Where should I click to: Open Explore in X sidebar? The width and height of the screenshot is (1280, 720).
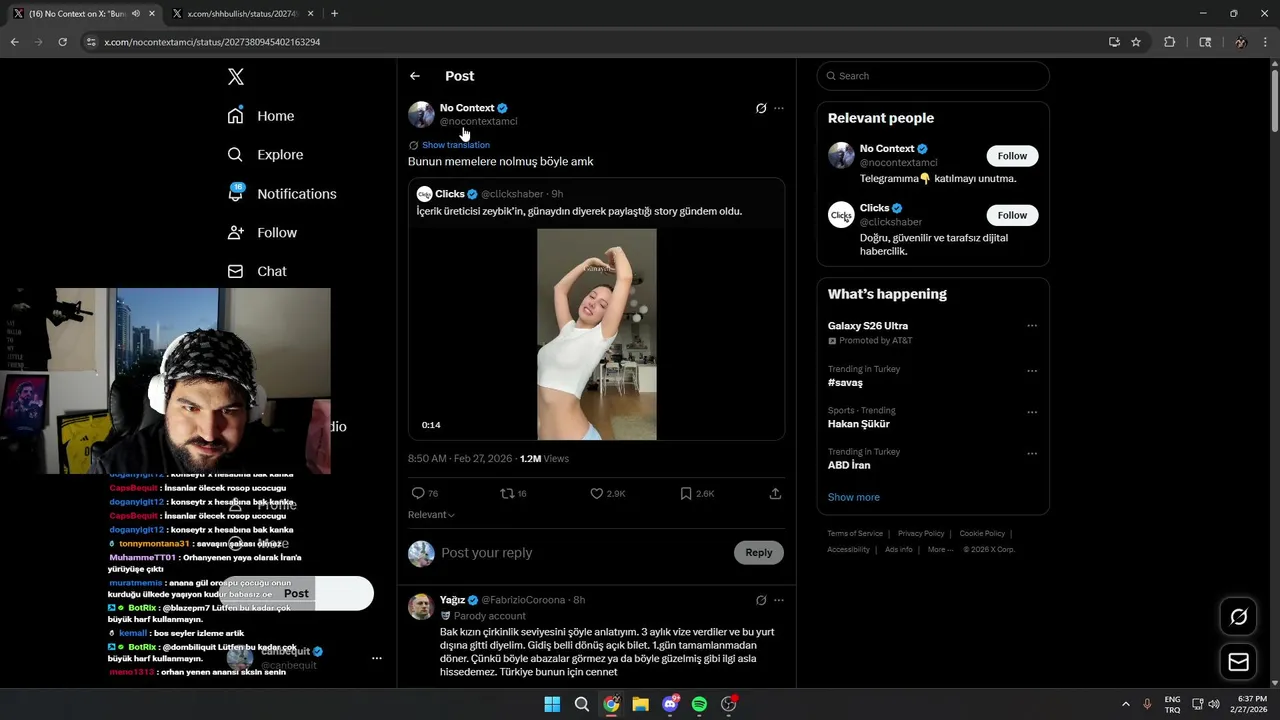265,155
